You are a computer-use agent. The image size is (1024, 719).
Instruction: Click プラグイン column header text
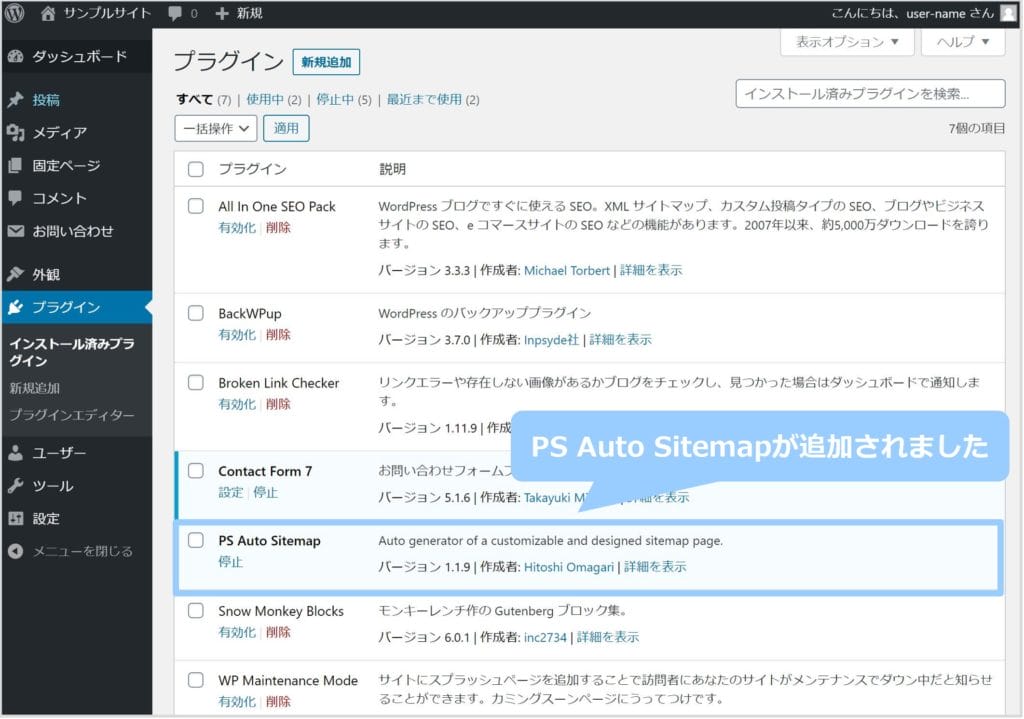pyautogui.click(x=253, y=170)
